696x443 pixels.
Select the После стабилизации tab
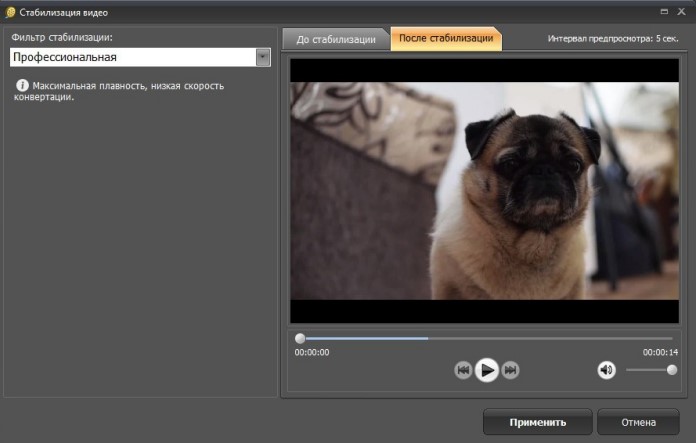tap(446, 39)
